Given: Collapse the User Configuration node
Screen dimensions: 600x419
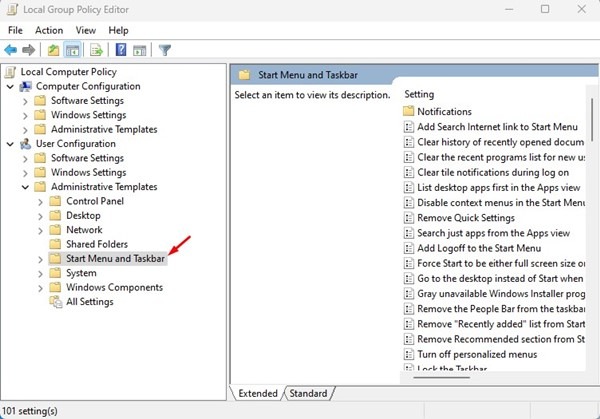Looking at the screenshot, I should click(x=9, y=144).
